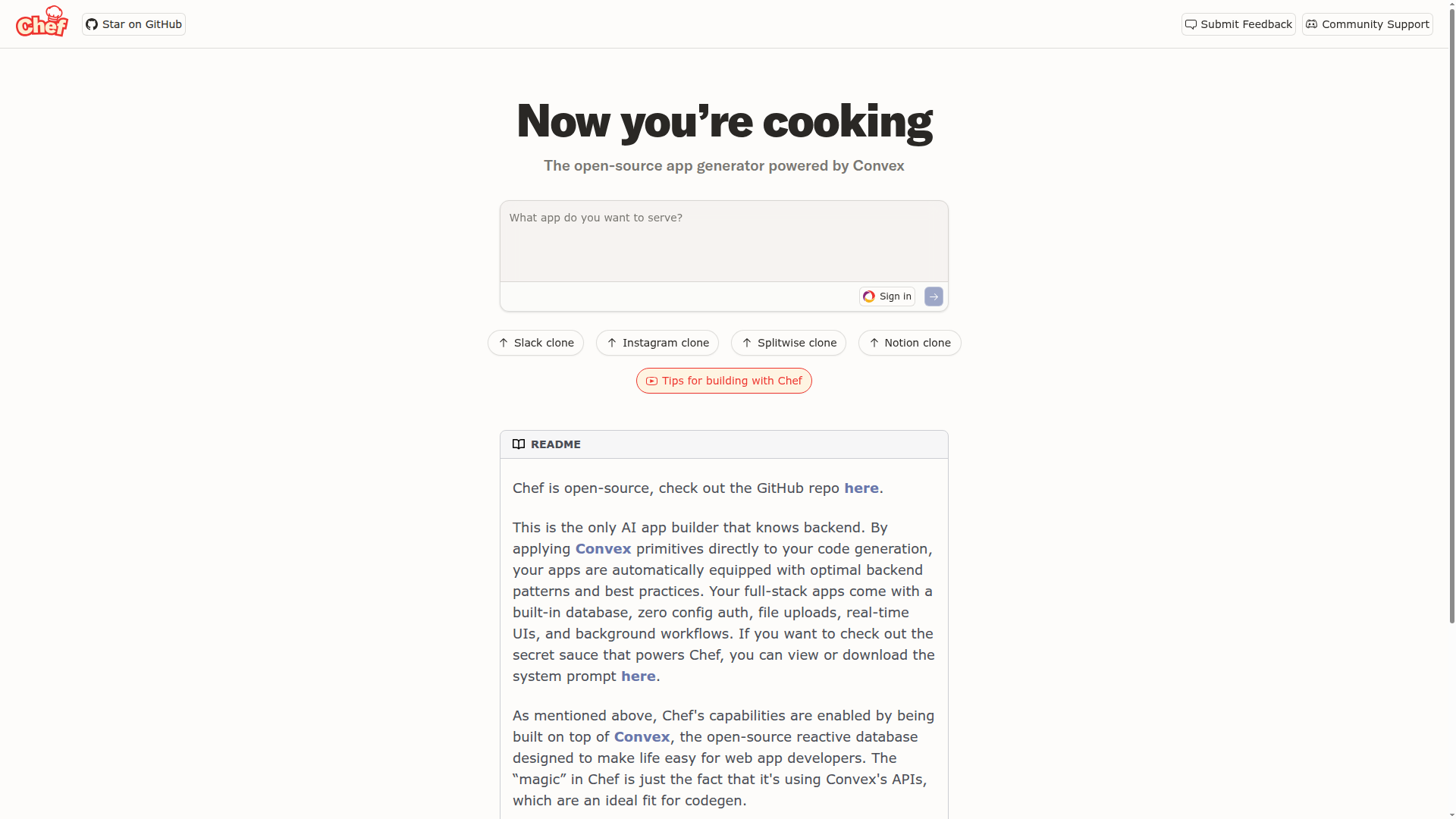The height and width of the screenshot is (819, 1456).
Task: Open the system prompt 'here' link
Action: pyautogui.click(x=638, y=676)
